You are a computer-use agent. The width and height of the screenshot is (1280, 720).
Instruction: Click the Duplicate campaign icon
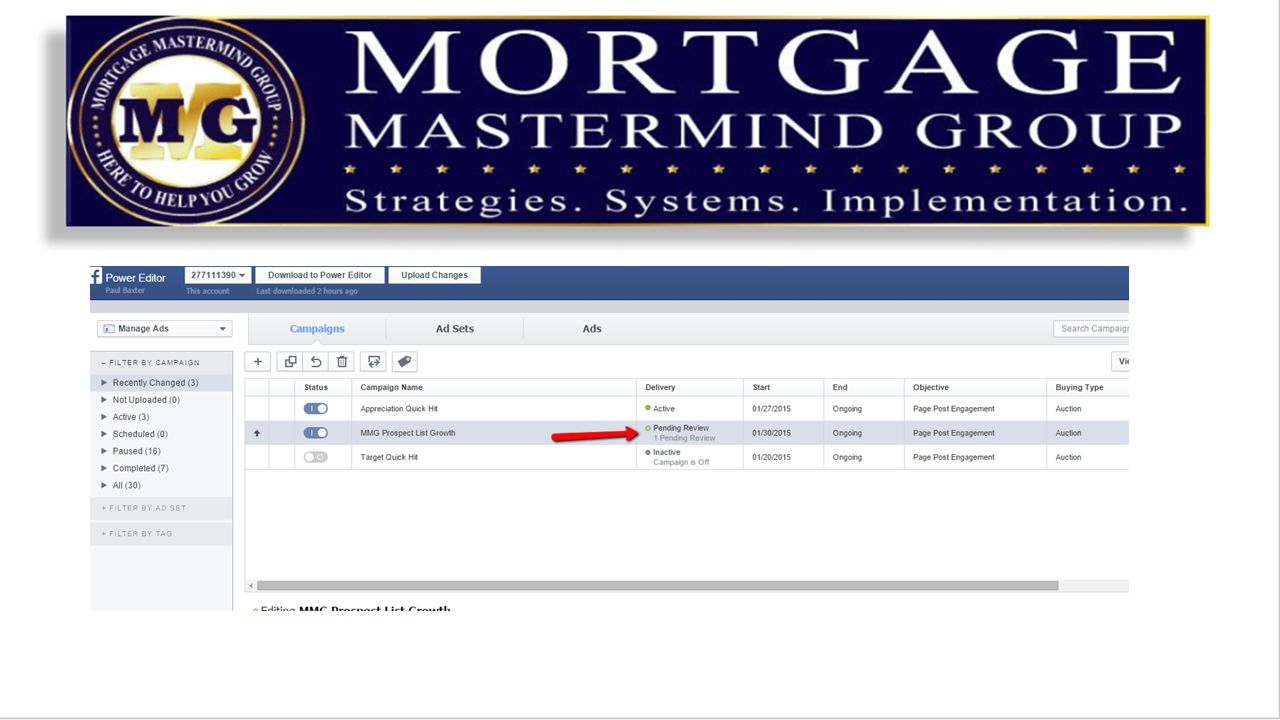point(290,362)
